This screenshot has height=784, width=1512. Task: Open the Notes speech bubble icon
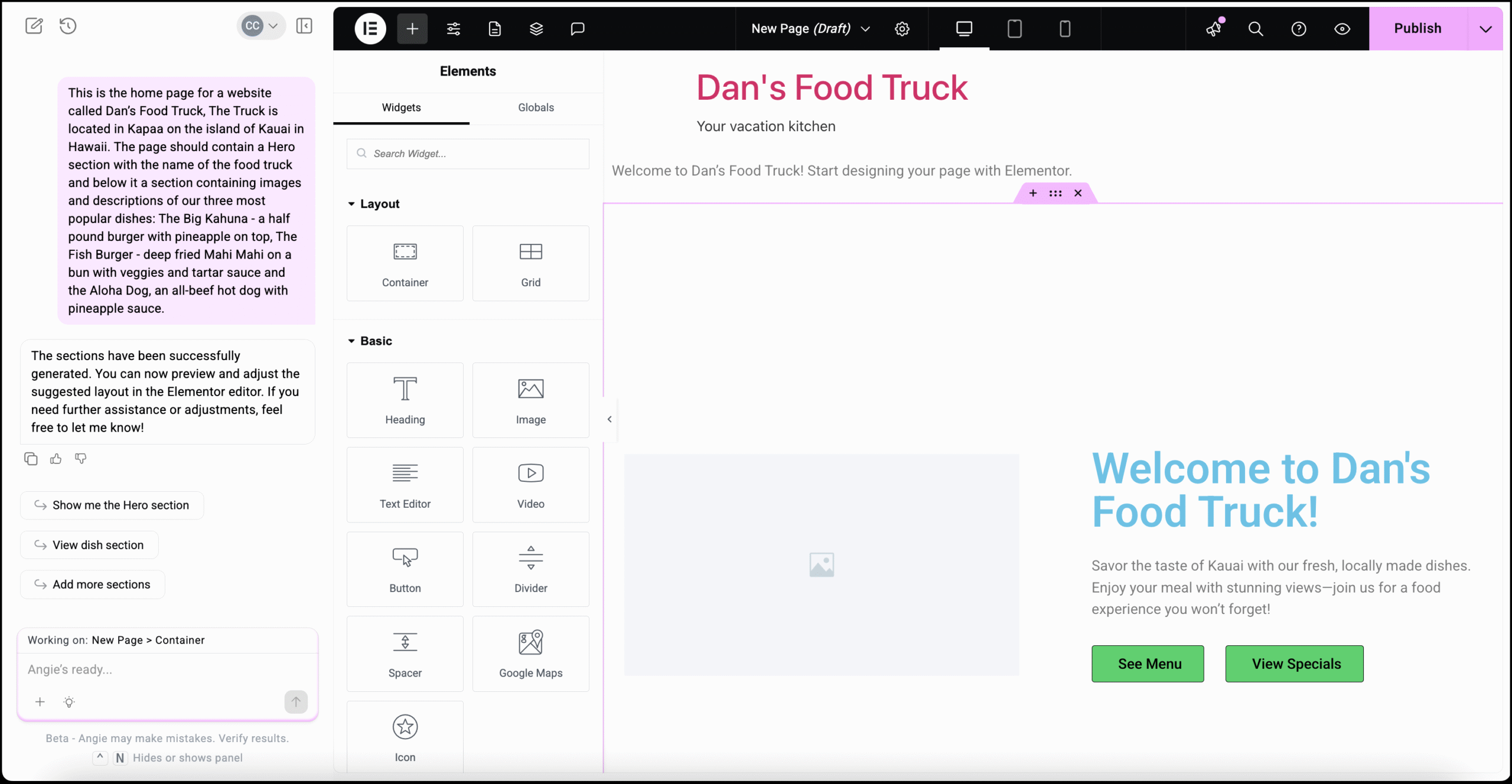coord(578,28)
